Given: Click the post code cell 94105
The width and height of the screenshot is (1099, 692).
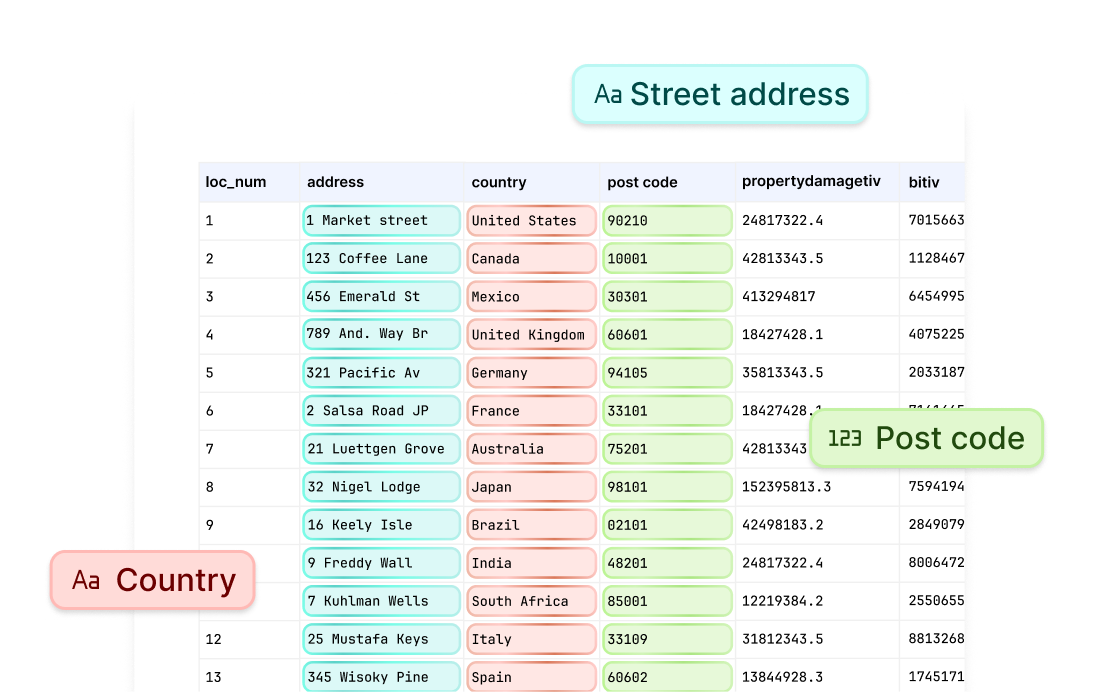Looking at the screenshot, I should [667, 372].
